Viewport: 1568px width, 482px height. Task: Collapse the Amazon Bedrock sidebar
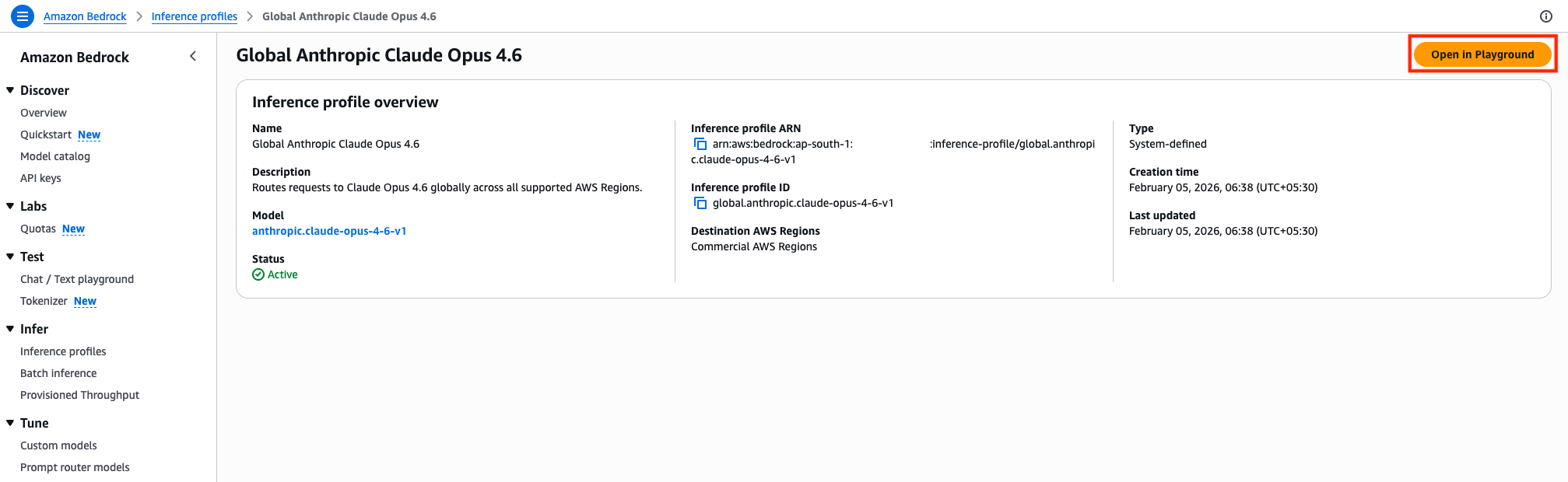tap(193, 56)
